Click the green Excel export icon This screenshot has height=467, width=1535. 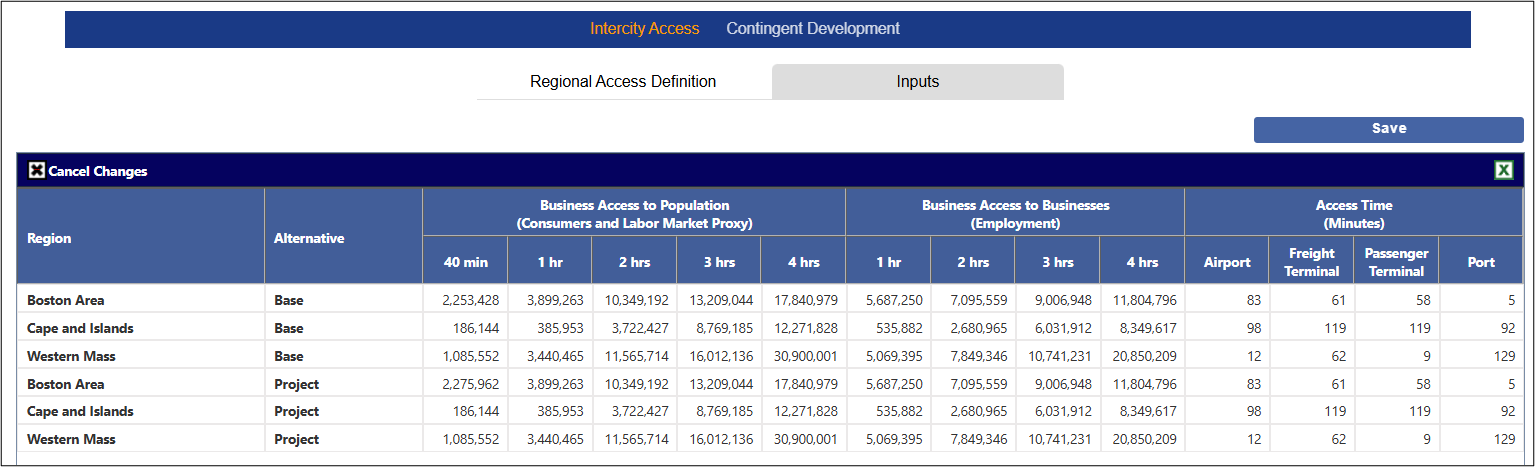(x=1503, y=170)
